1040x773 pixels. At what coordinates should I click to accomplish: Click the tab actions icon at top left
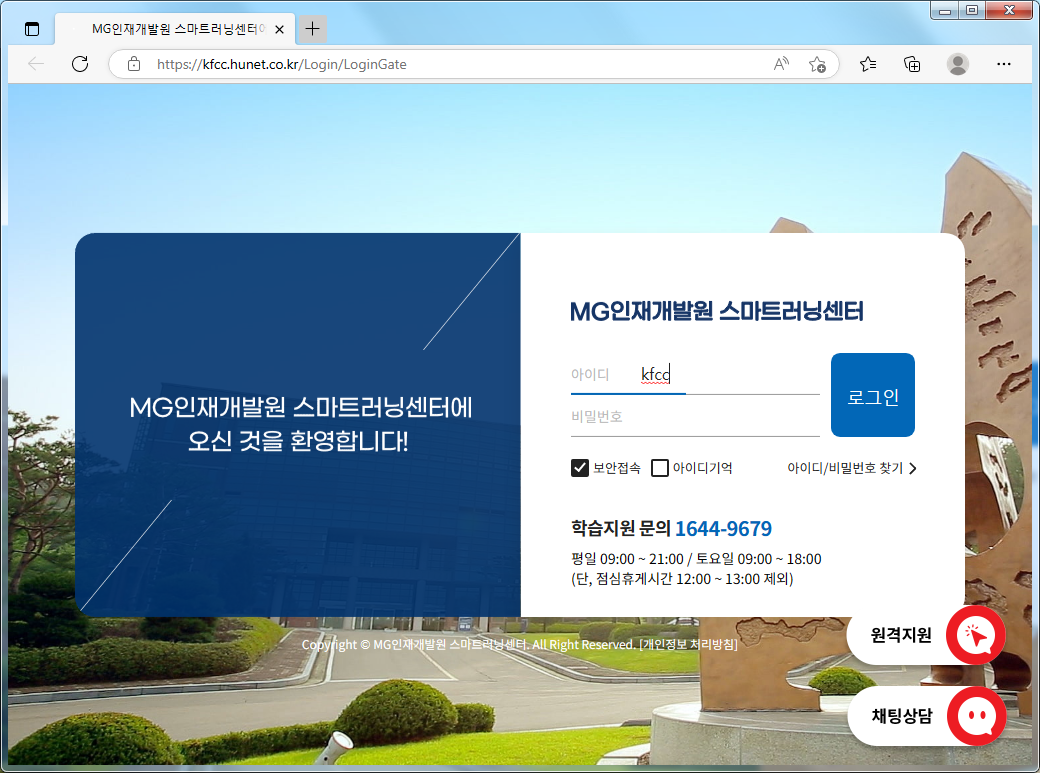click(x=32, y=29)
